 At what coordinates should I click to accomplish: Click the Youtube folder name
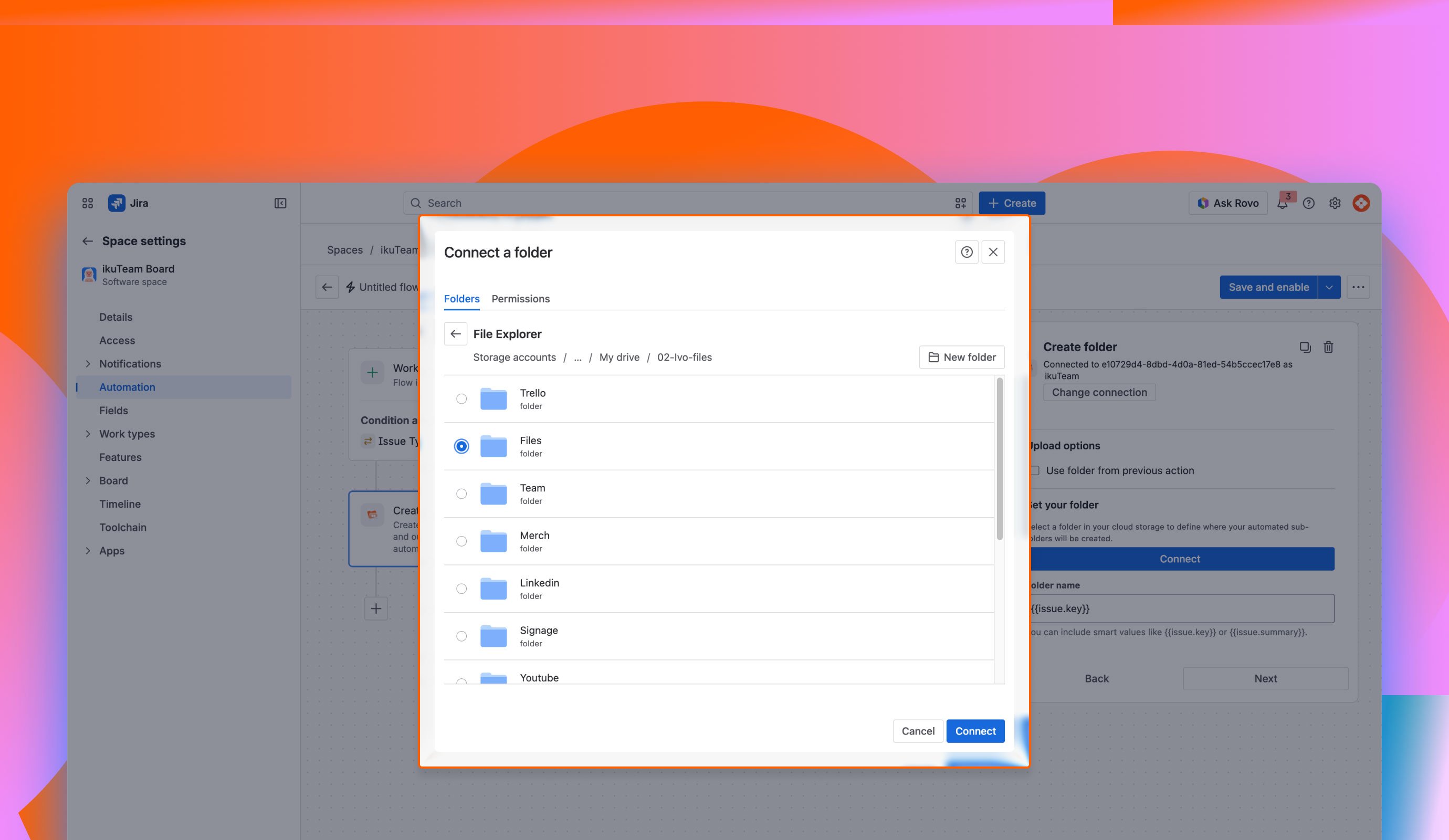(539, 677)
